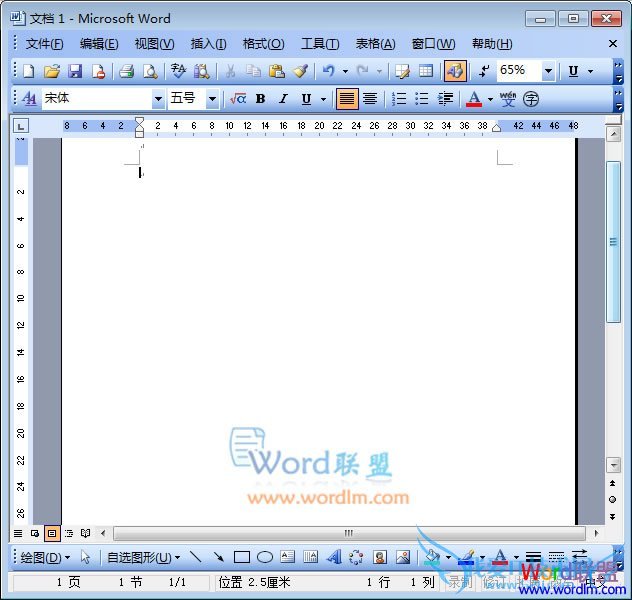Click the Copy icon

(254, 71)
